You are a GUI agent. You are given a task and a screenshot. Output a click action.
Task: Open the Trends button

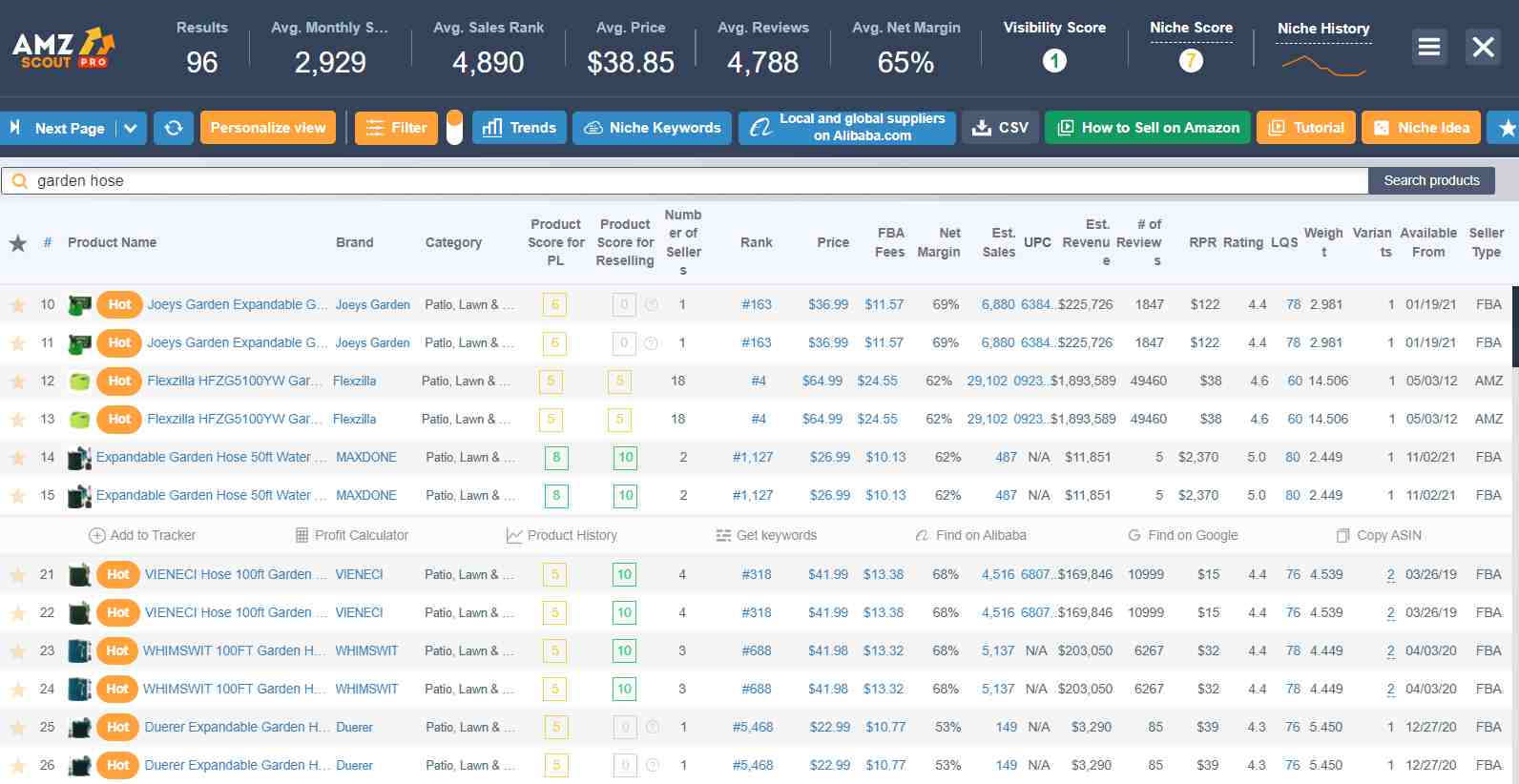(519, 128)
